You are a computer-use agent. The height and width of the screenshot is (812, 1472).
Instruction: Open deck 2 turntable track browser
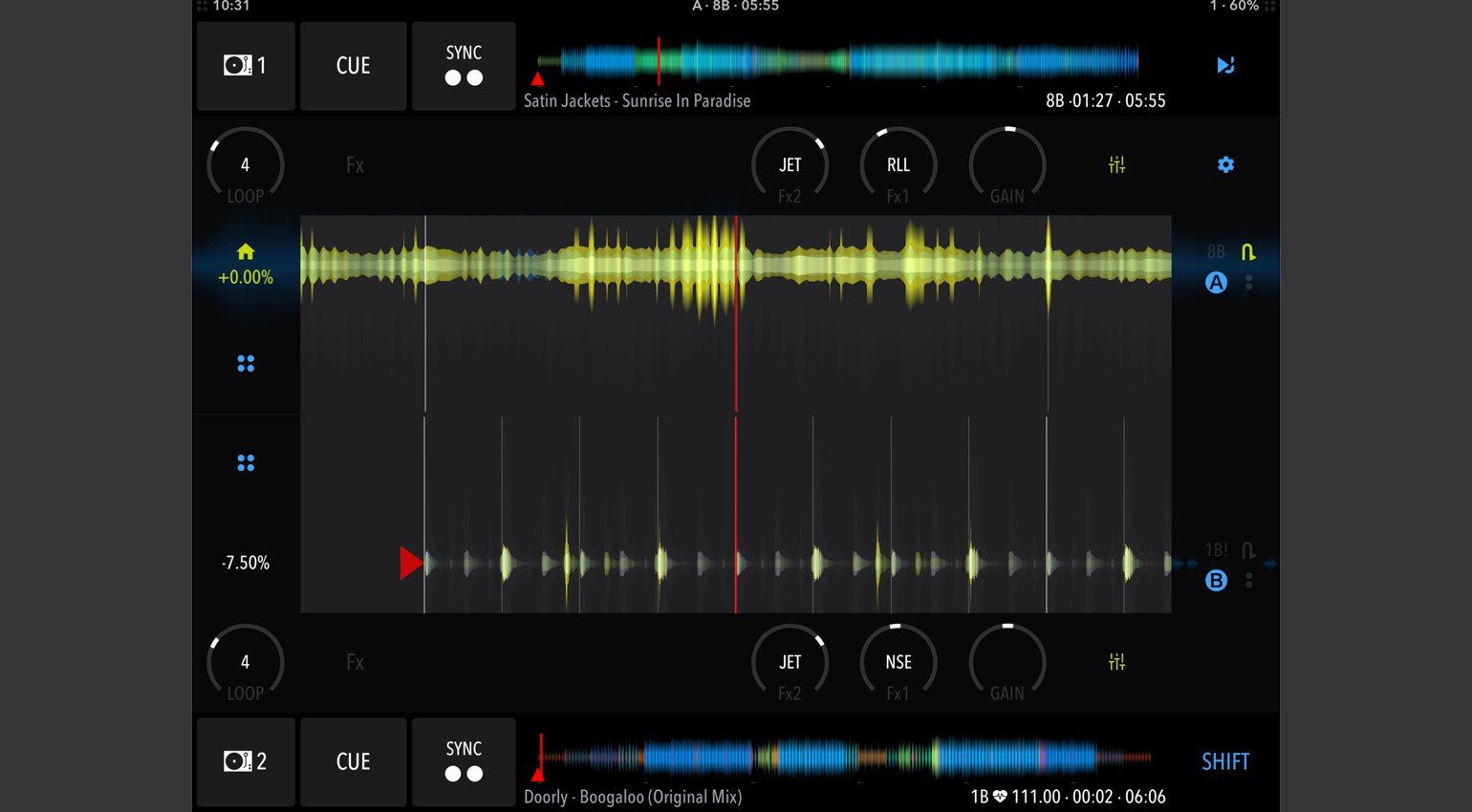[x=245, y=761]
